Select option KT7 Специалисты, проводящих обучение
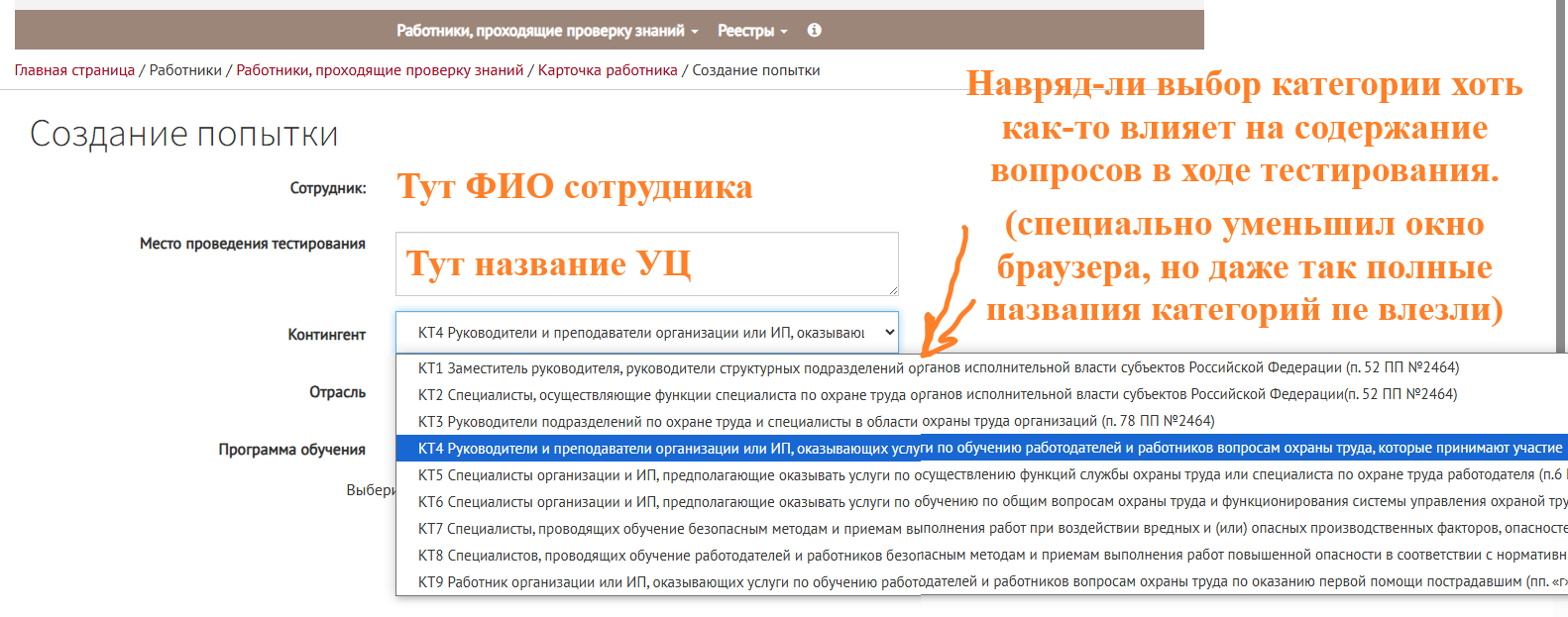Viewport: 1568px width, 617px height. point(981,528)
